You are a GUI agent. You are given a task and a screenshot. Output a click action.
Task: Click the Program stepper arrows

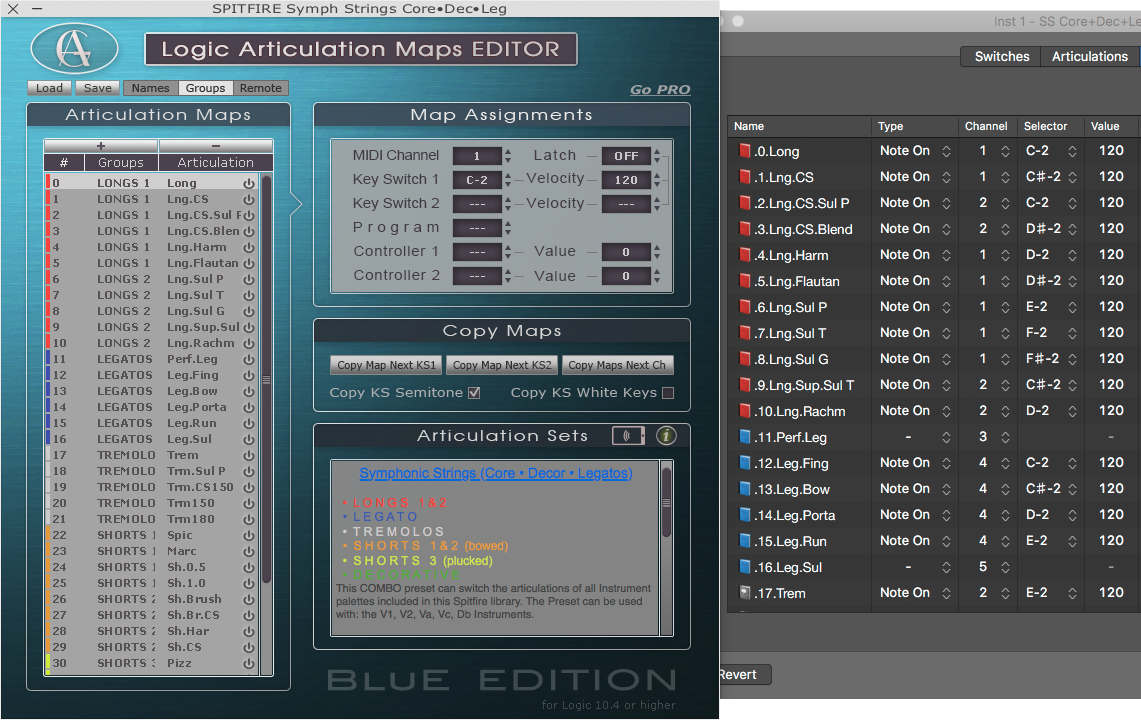[x=508, y=228]
